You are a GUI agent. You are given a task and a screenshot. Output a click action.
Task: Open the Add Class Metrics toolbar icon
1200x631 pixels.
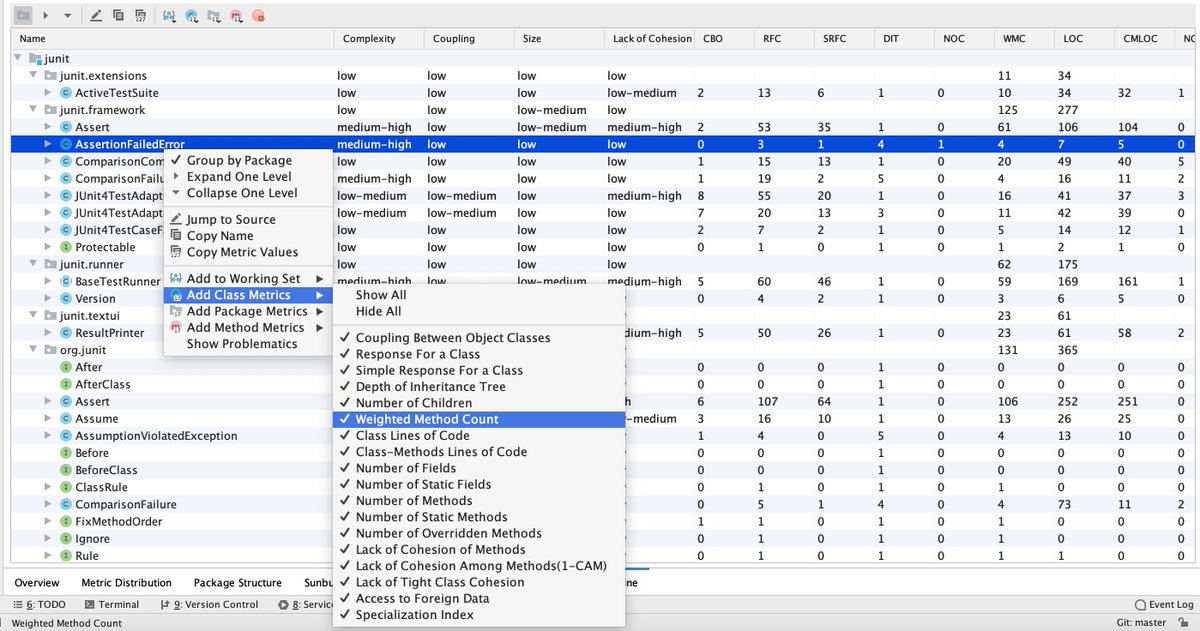[x=191, y=15]
